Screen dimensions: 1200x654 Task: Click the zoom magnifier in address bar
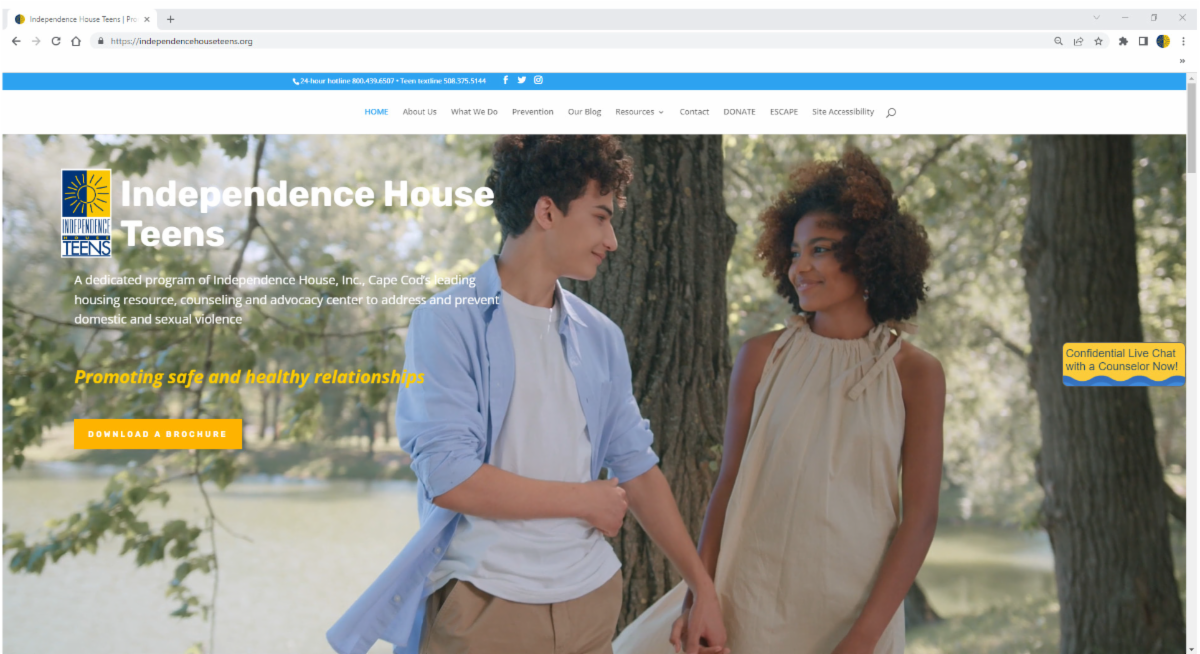pos(1059,41)
